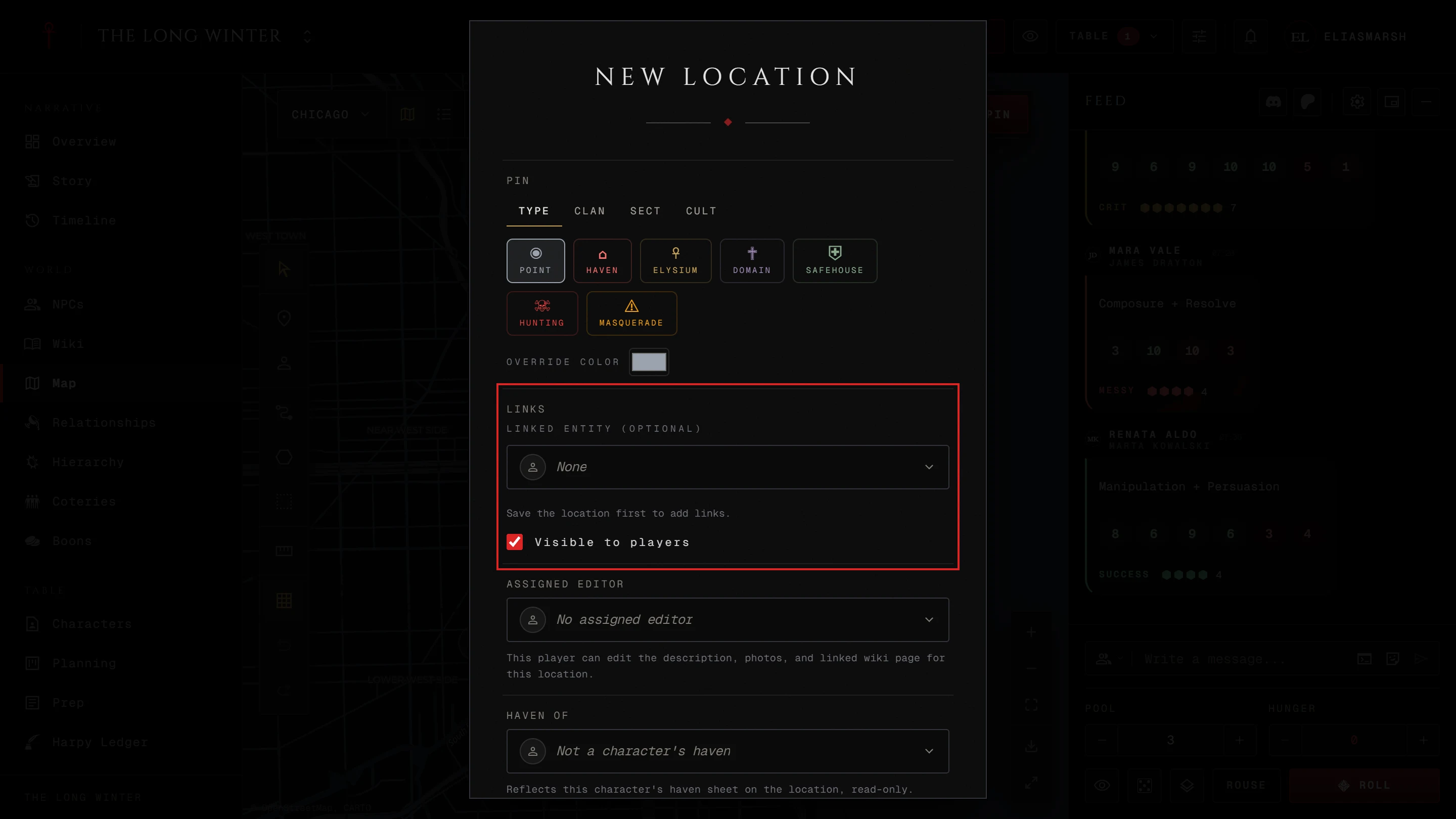Image resolution: width=1456 pixels, height=819 pixels.
Task: Choose the Hunting pin type
Action: click(542, 313)
